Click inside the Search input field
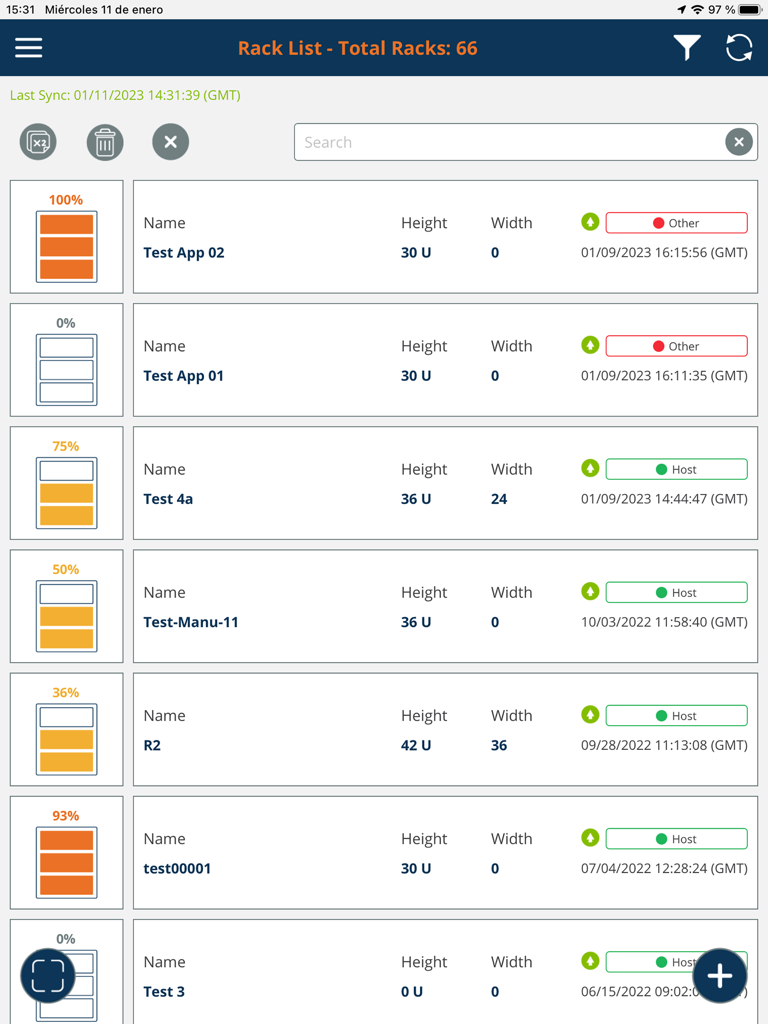The height and width of the screenshot is (1024, 768). pyautogui.click(x=500, y=142)
